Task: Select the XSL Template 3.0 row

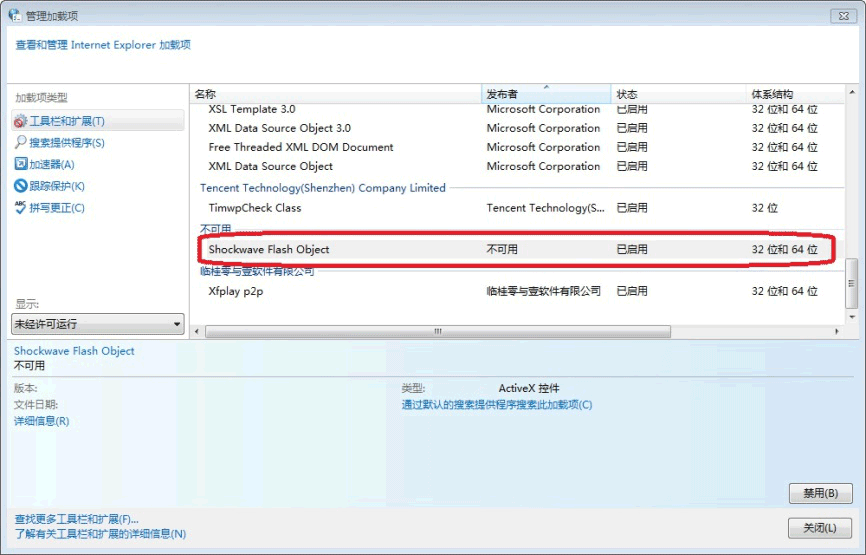Action: 517,109
